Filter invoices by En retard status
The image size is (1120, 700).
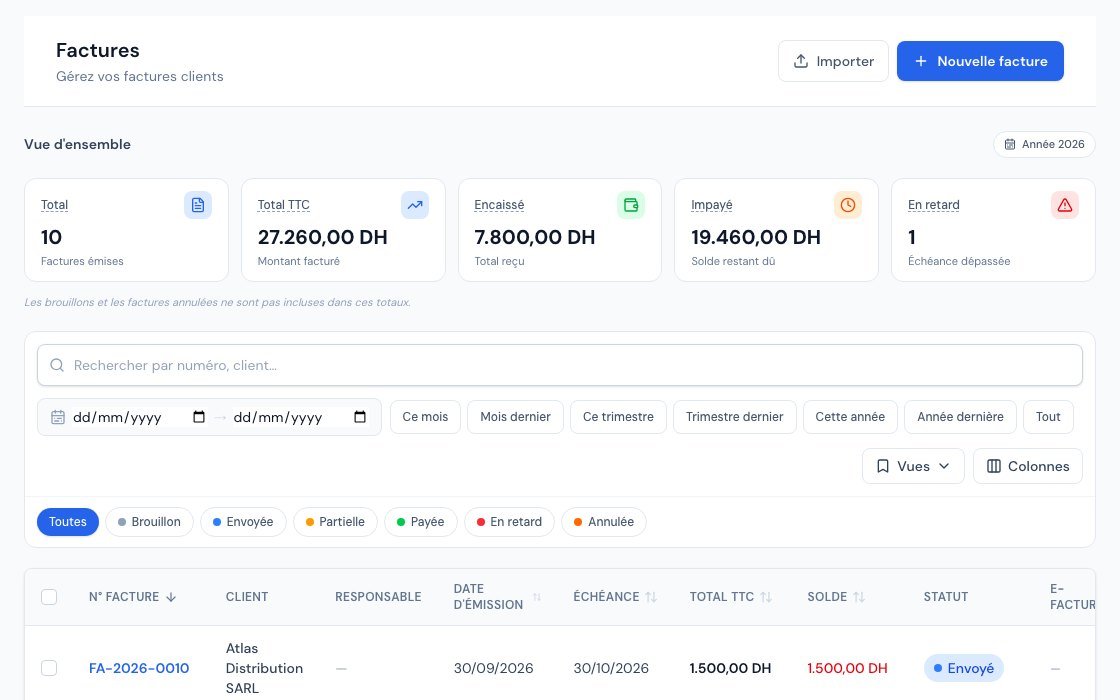coord(509,522)
